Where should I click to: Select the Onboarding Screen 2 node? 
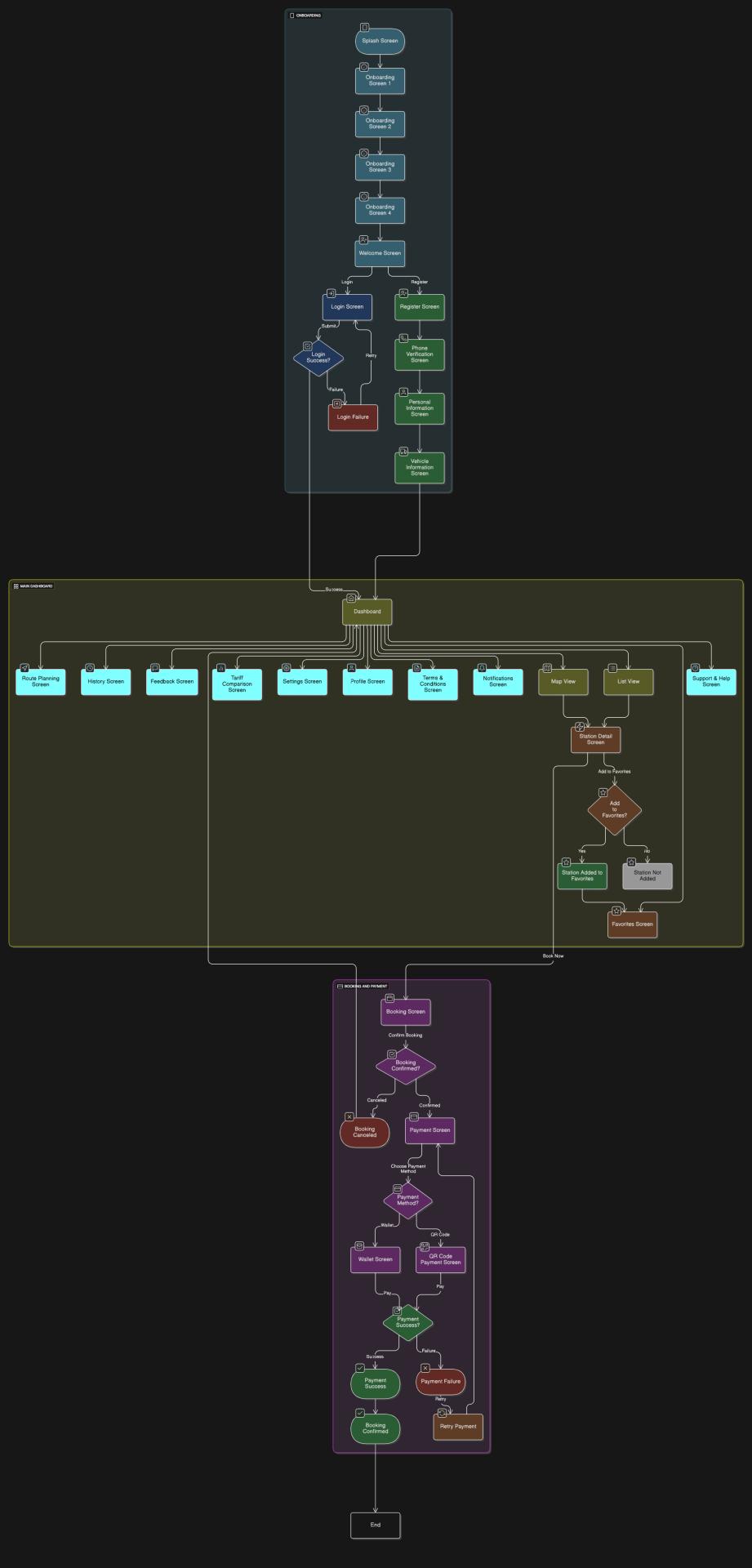(380, 123)
